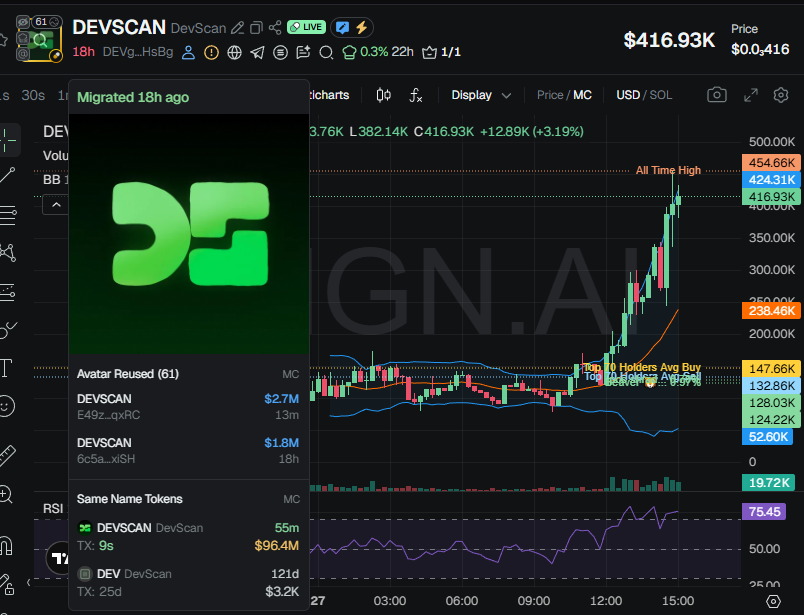Select SOL currency denomination
Viewport: 804px width, 615px height.
pos(660,95)
